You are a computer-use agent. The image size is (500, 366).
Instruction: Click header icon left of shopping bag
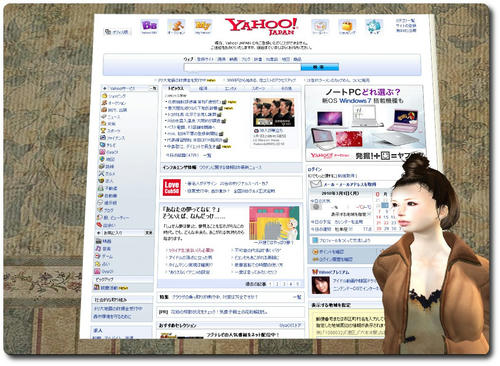pyautogui.click(x=320, y=26)
